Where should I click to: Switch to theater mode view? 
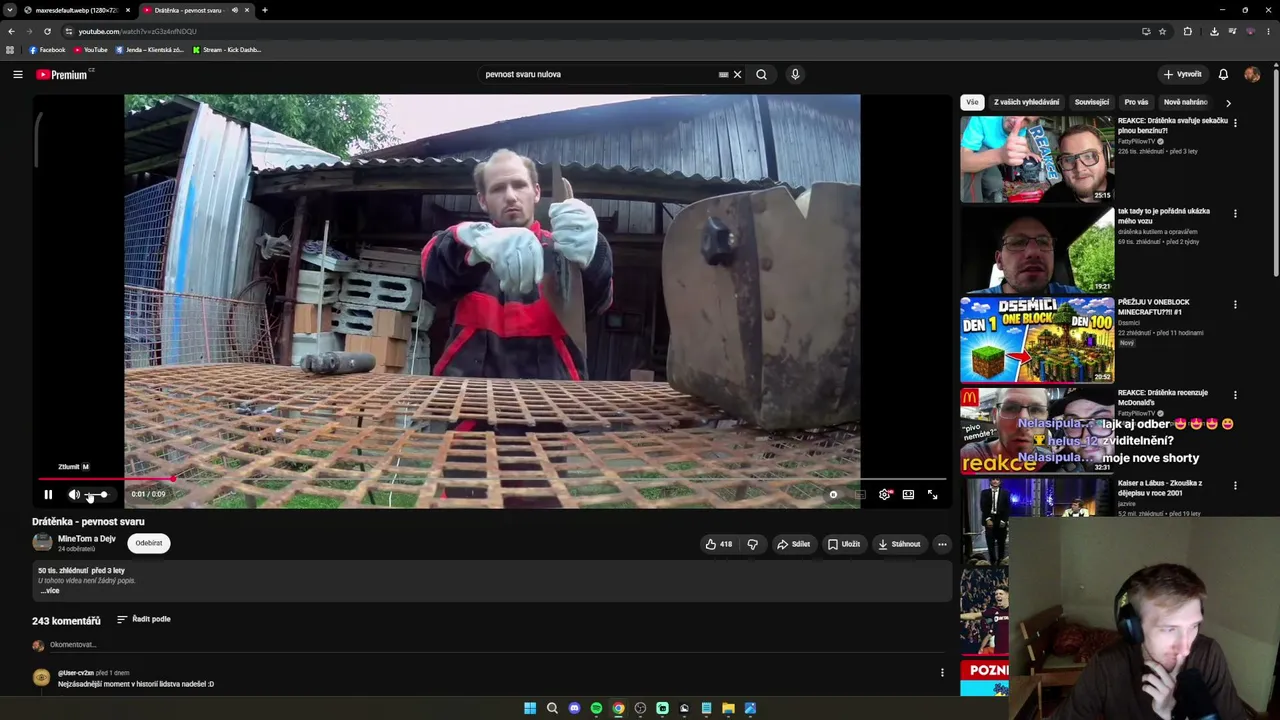[x=908, y=494]
